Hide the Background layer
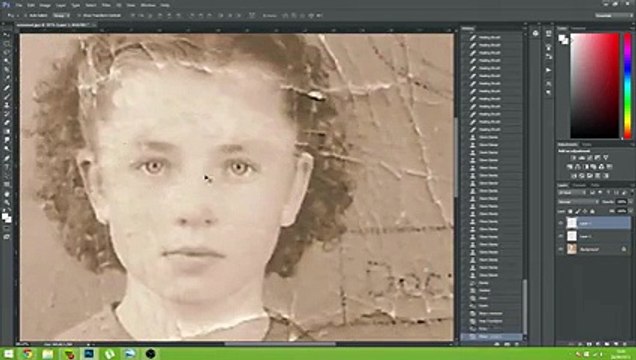Screen dimensions: 636x360 click(x=561, y=249)
